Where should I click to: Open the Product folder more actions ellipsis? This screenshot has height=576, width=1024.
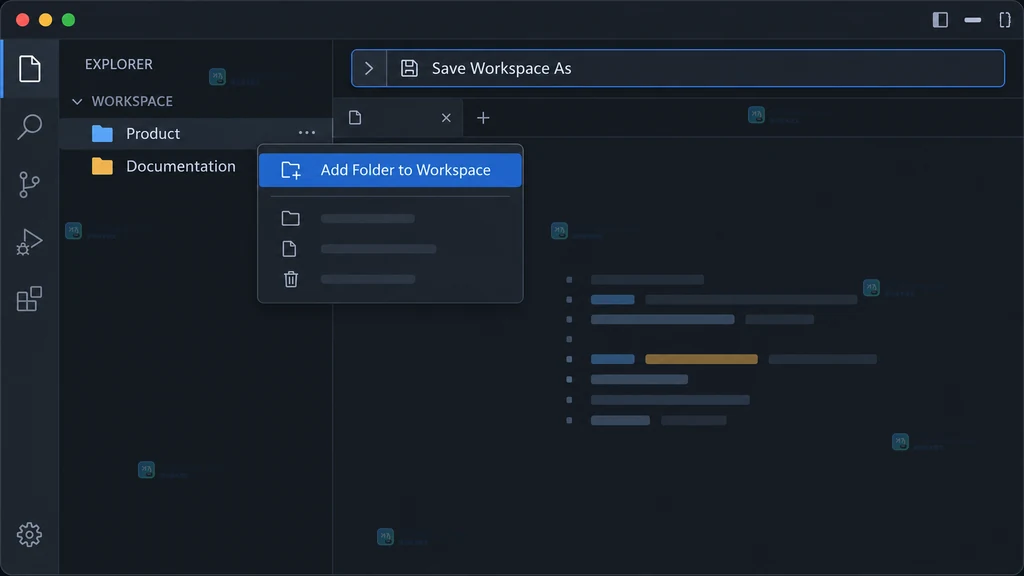pyautogui.click(x=307, y=133)
